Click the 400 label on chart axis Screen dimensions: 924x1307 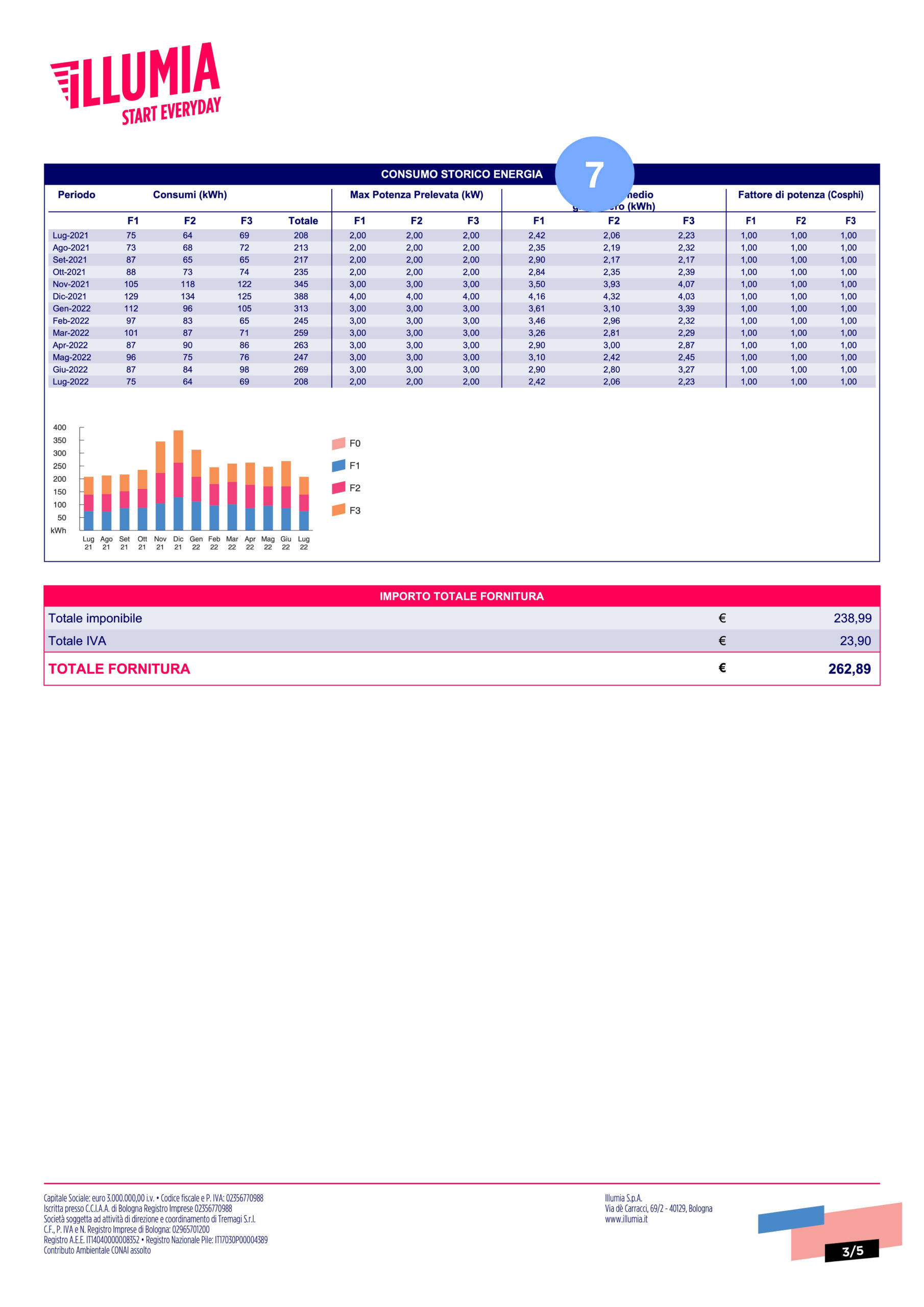(x=60, y=427)
